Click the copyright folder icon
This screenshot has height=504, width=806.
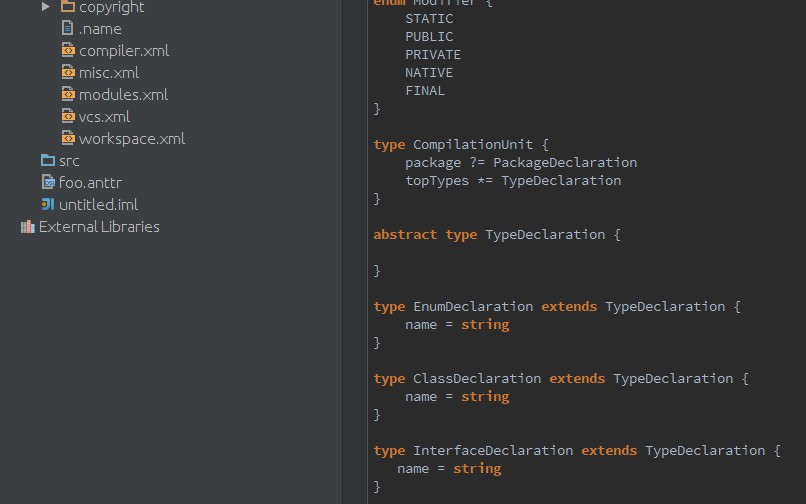tap(68, 7)
